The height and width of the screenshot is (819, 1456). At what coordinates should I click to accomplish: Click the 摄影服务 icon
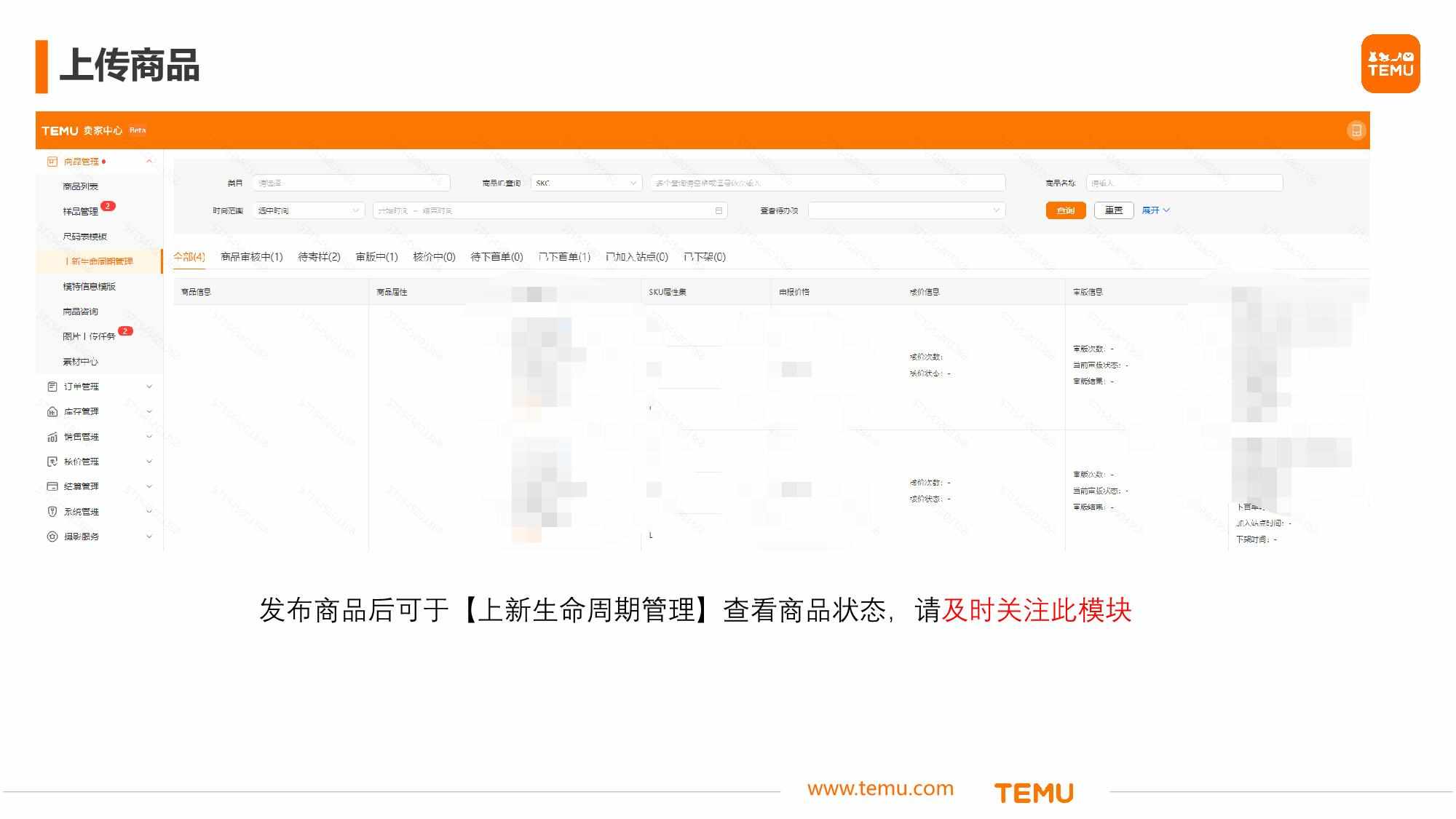click(x=52, y=537)
